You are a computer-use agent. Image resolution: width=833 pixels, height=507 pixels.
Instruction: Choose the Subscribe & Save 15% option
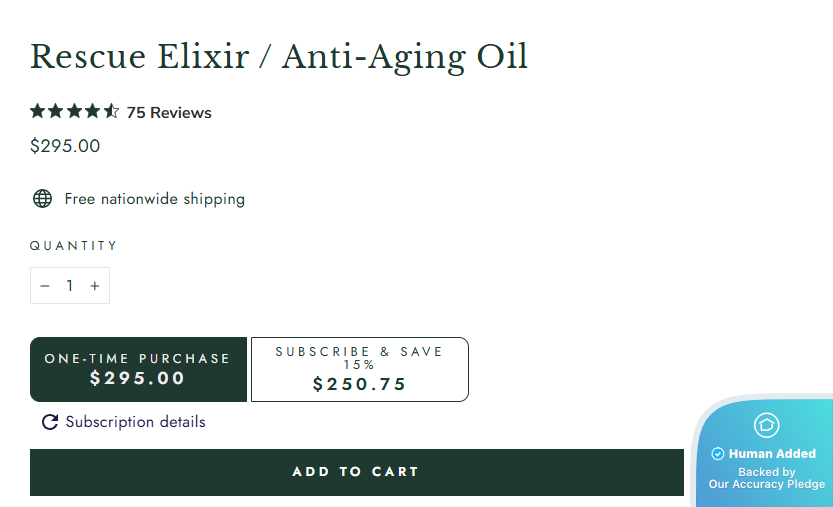(x=359, y=369)
